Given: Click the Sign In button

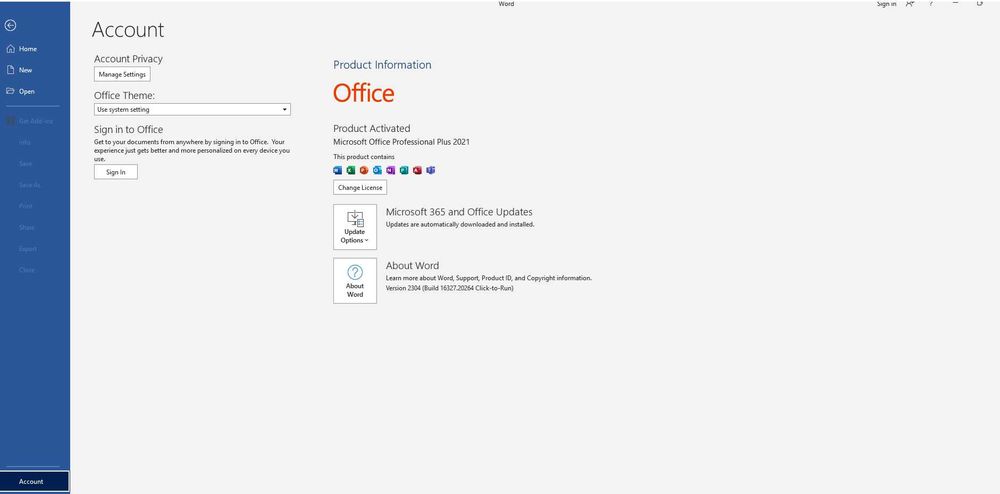Looking at the screenshot, I should [x=115, y=172].
